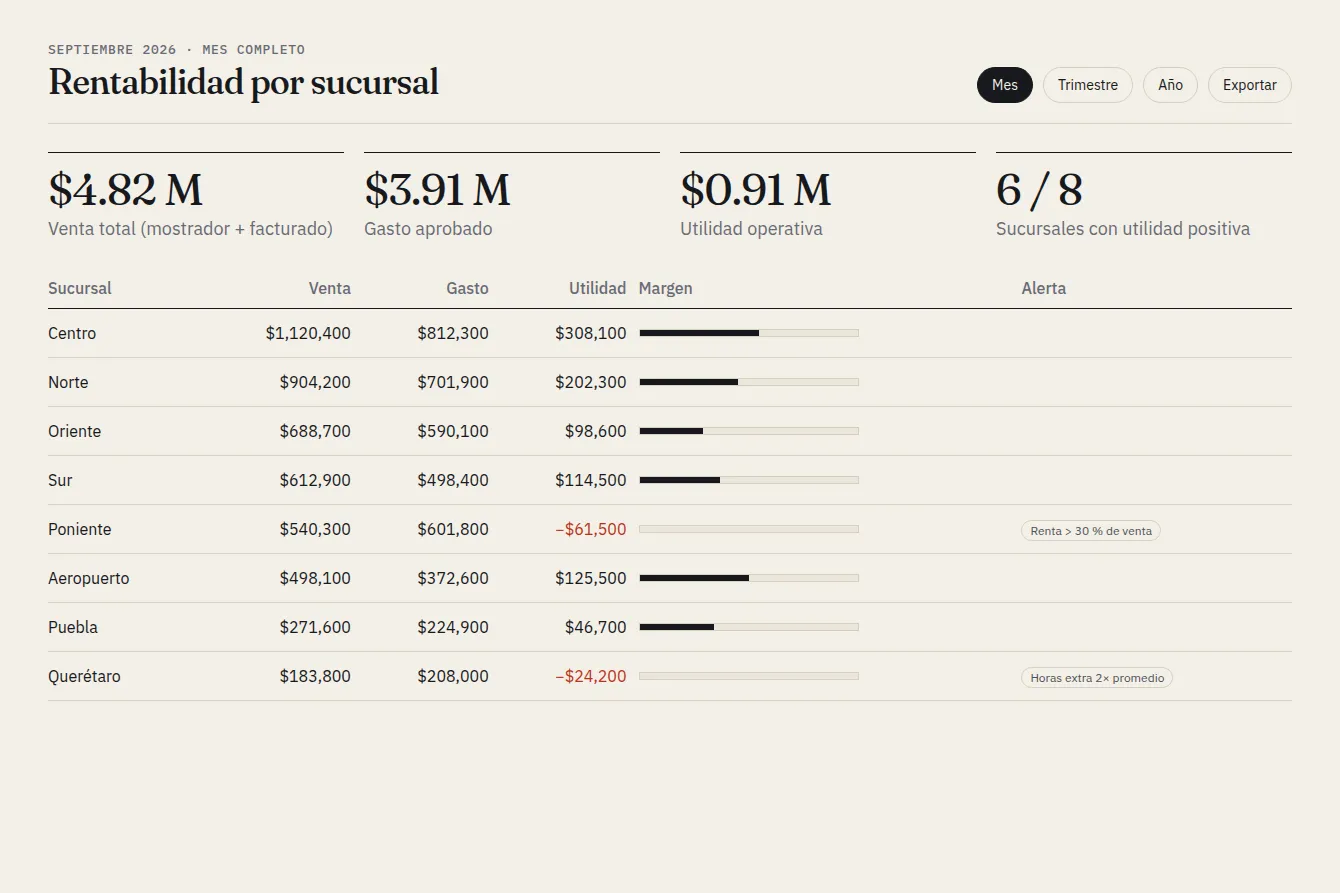Switch to the Trimestre view
Viewport: 1340px width, 893px height.
1088,85
